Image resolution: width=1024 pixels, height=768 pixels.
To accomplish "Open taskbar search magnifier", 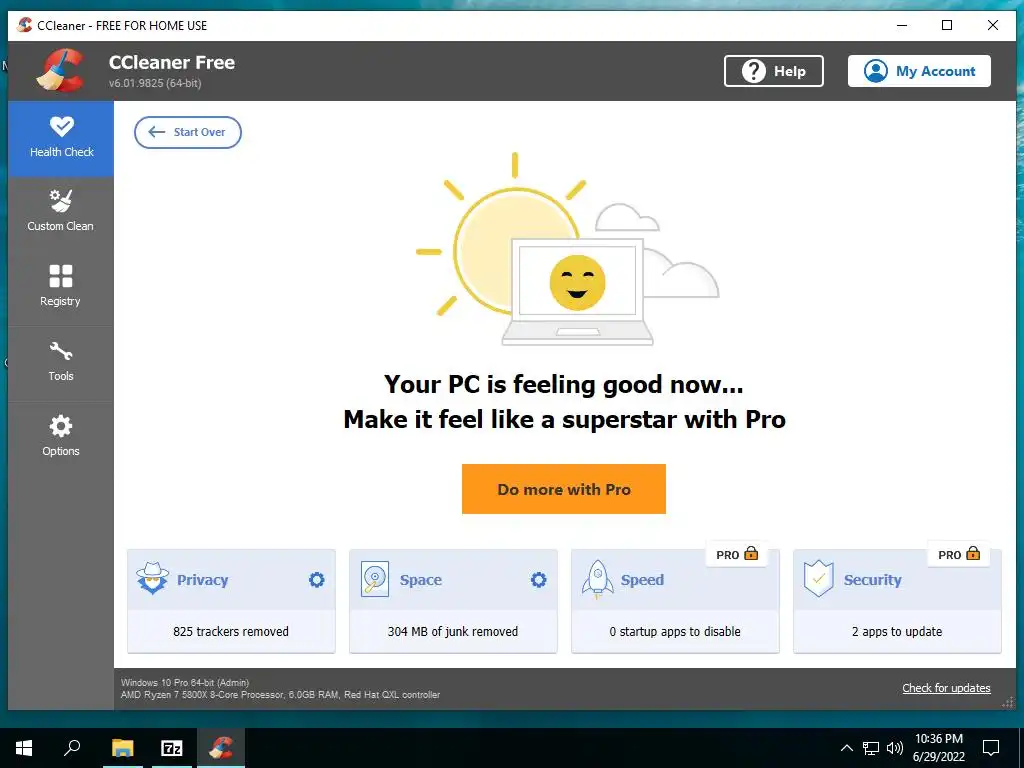I will tap(72, 748).
